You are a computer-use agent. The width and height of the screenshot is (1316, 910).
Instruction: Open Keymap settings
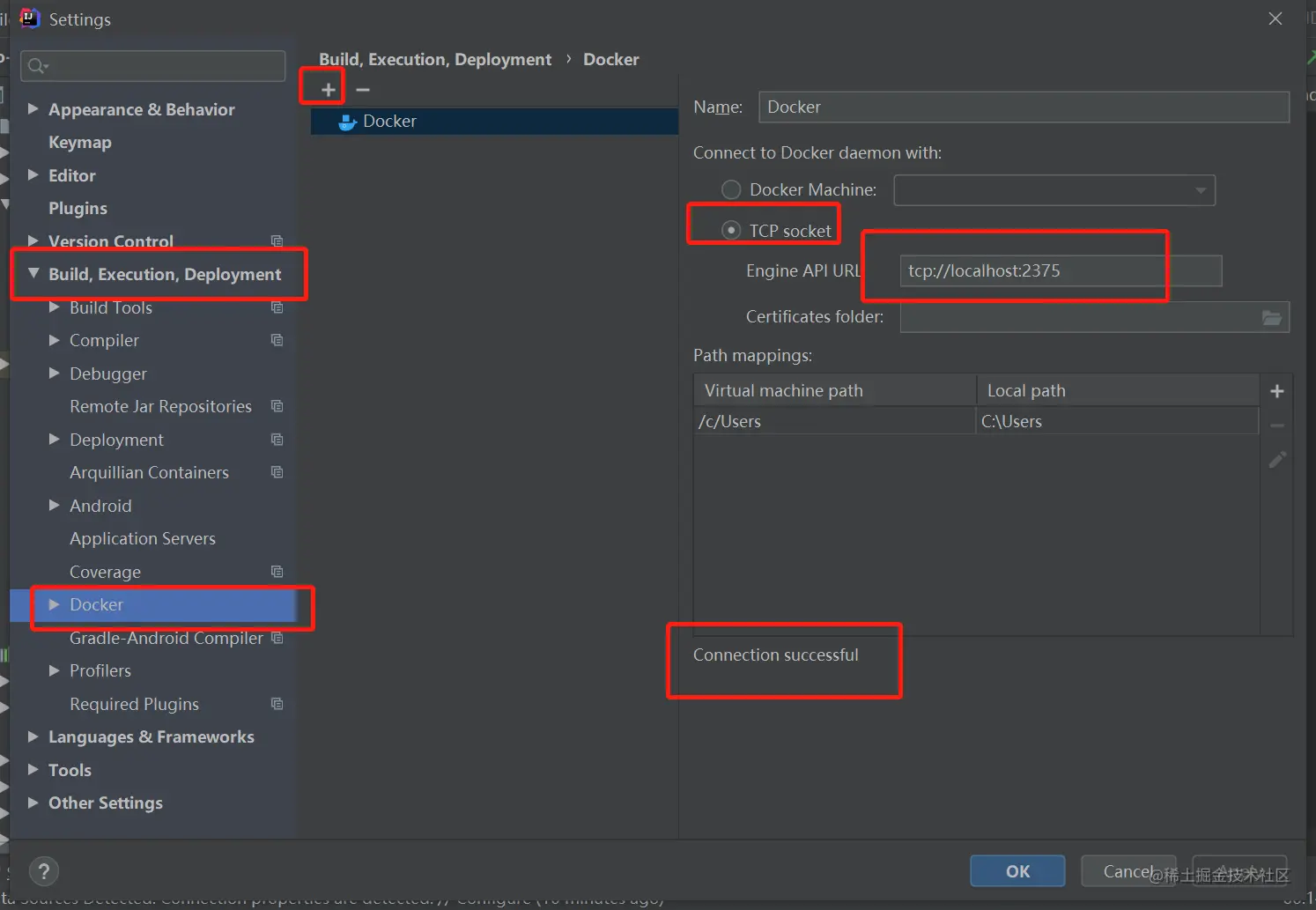80,142
